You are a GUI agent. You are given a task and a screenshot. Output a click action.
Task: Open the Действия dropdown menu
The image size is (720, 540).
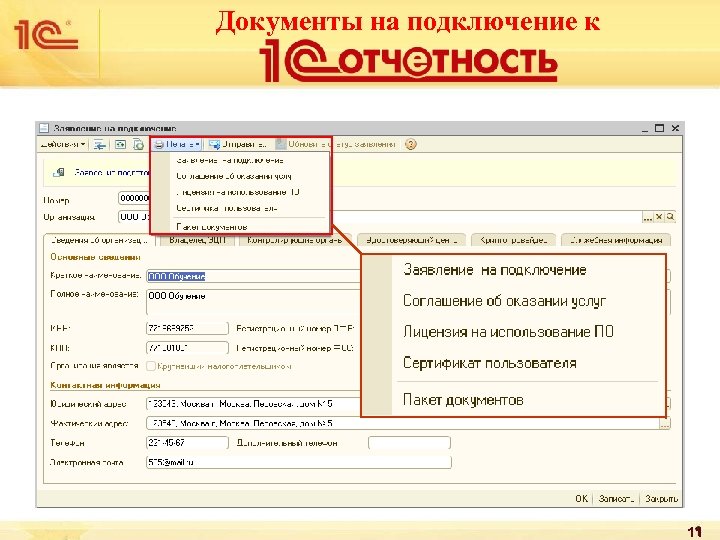click(x=62, y=144)
